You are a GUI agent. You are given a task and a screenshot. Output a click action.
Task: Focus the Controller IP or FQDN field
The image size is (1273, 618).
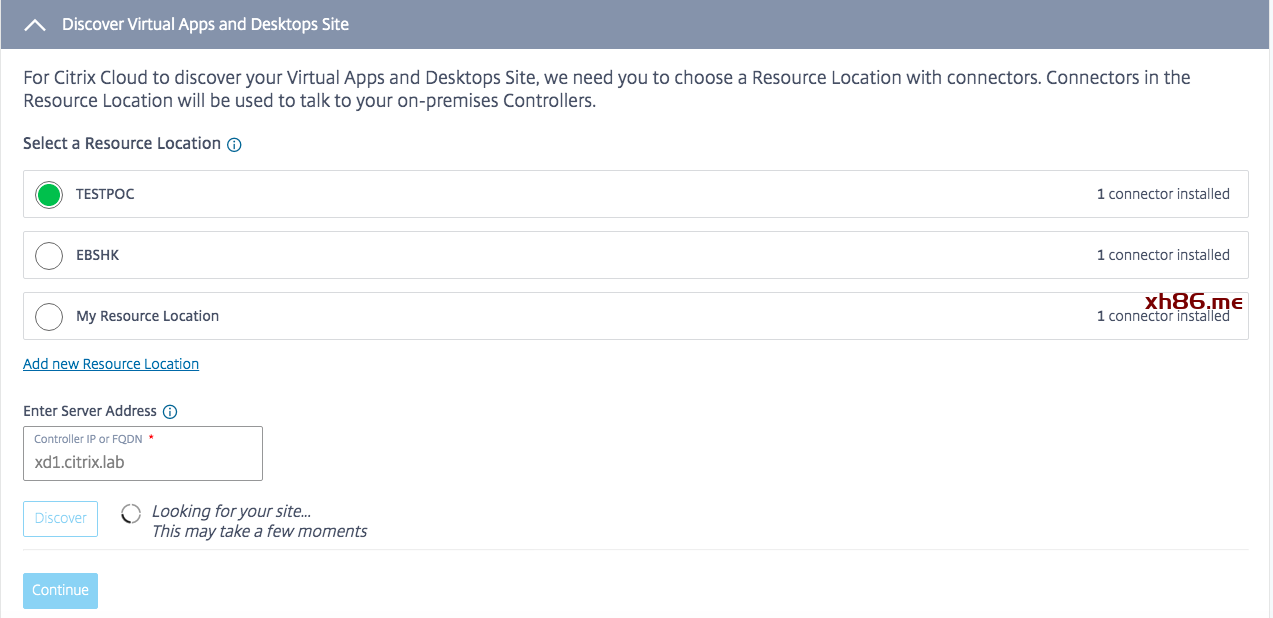click(143, 454)
